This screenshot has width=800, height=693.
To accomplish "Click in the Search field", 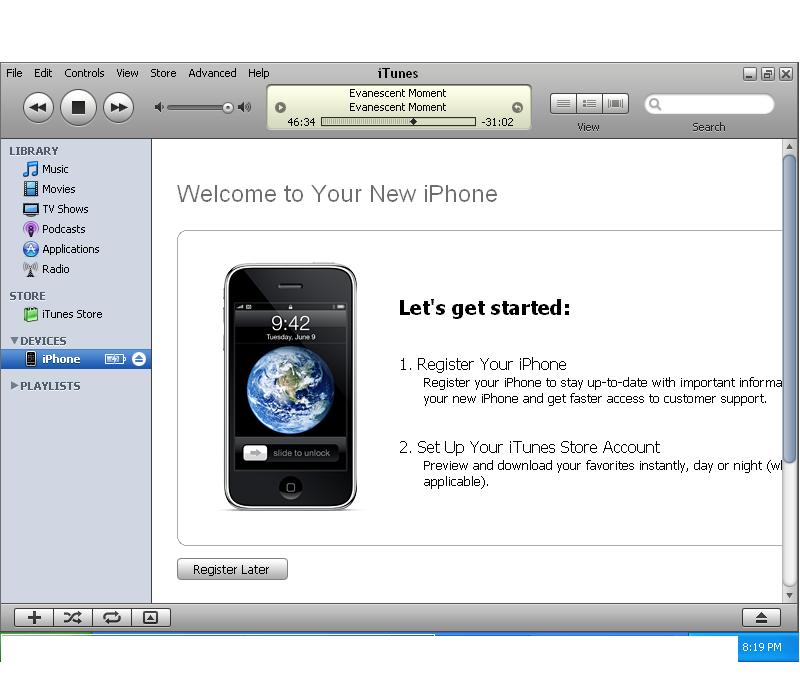I will pyautogui.click(x=717, y=104).
